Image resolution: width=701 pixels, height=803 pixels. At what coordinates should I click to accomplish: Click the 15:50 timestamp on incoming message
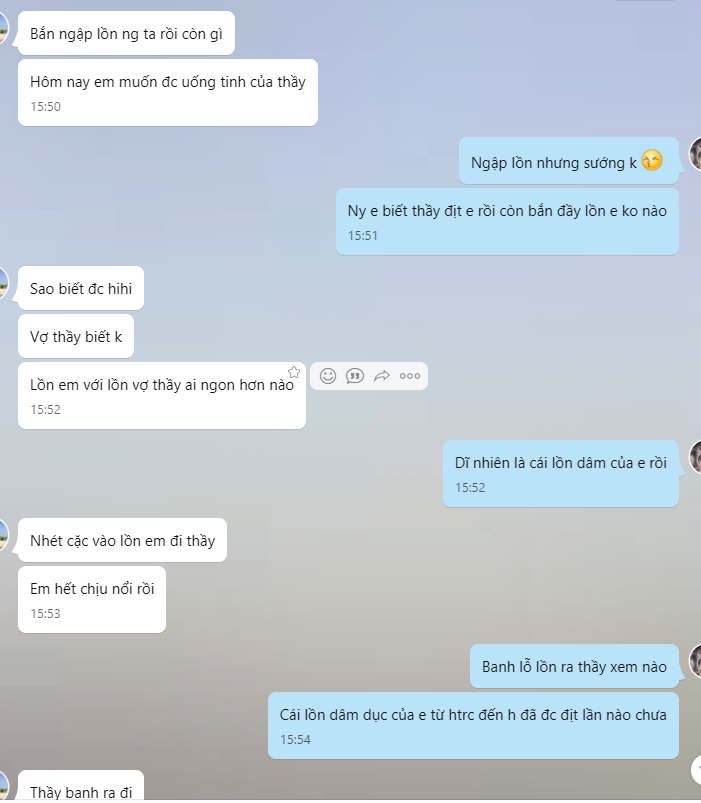click(x=45, y=107)
